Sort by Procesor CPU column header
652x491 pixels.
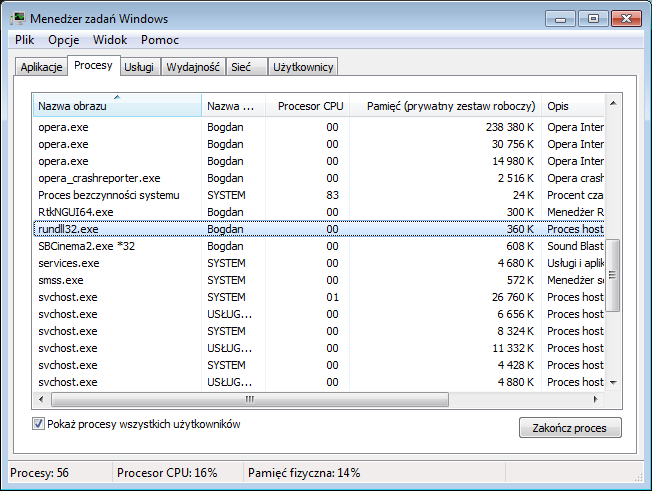click(309, 106)
